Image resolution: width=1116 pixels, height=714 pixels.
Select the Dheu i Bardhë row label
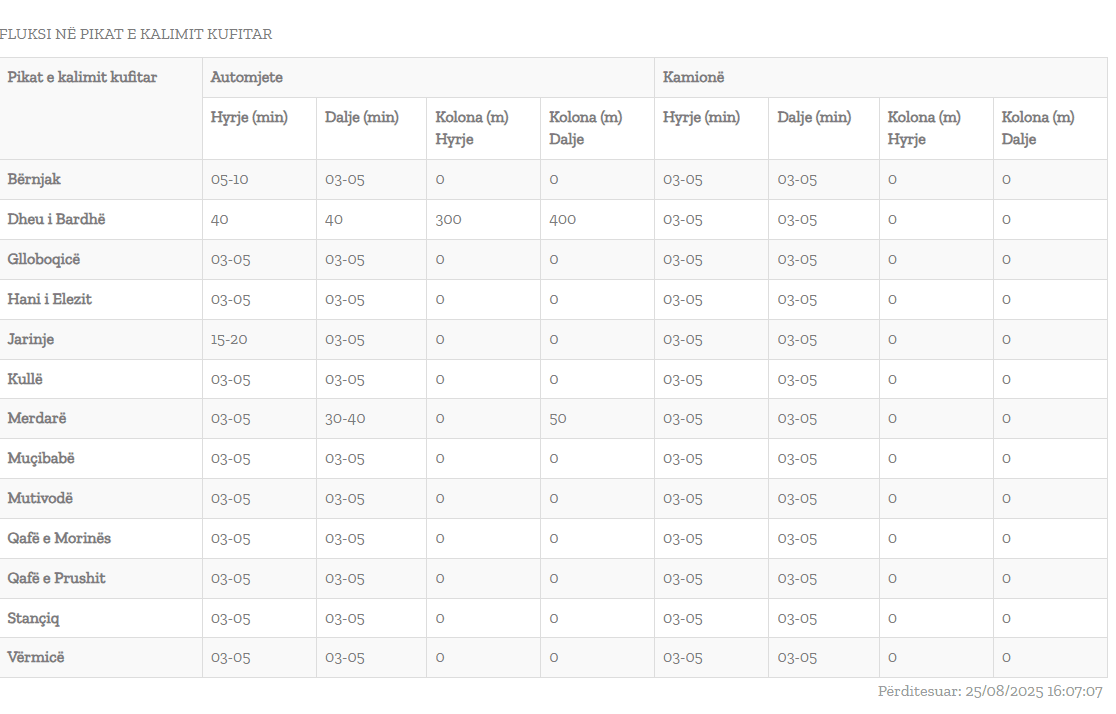tap(56, 219)
